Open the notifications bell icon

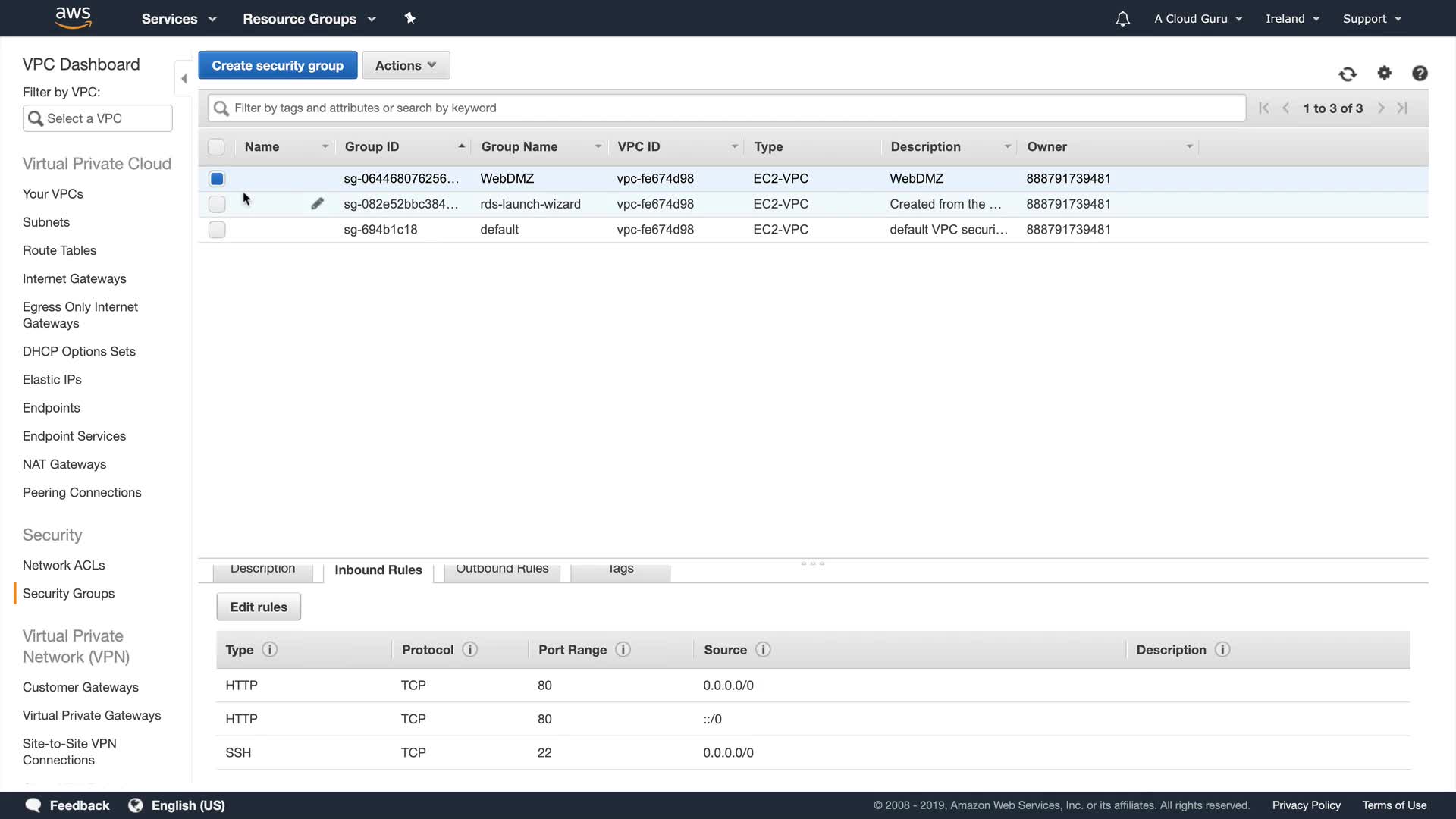coord(1123,19)
